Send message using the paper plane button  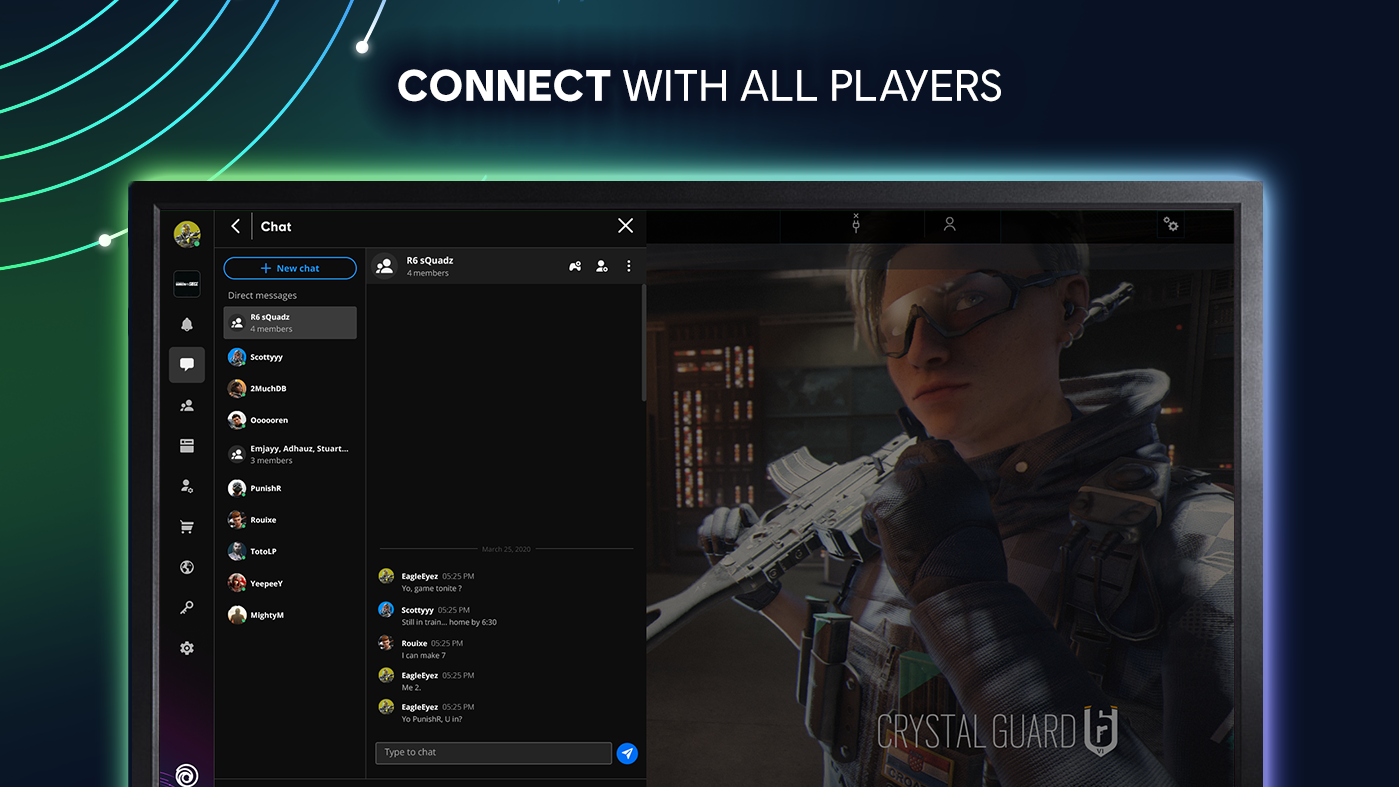coord(627,753)
